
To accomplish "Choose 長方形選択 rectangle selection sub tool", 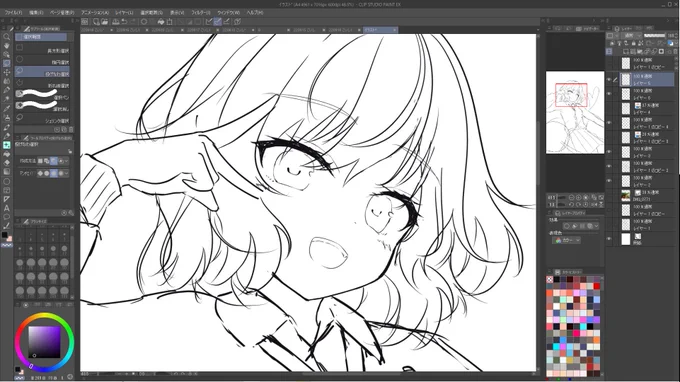I will pyautogui.click(x=42, y=48).
